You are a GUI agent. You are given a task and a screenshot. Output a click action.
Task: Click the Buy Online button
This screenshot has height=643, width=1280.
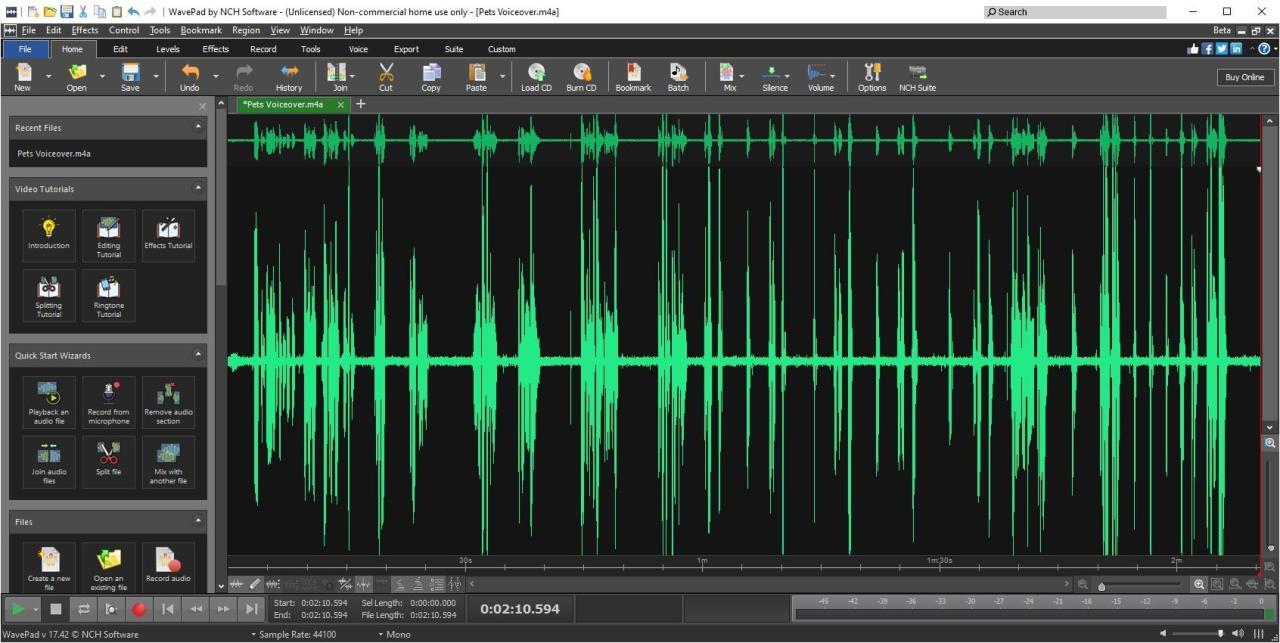point(1244,76)
